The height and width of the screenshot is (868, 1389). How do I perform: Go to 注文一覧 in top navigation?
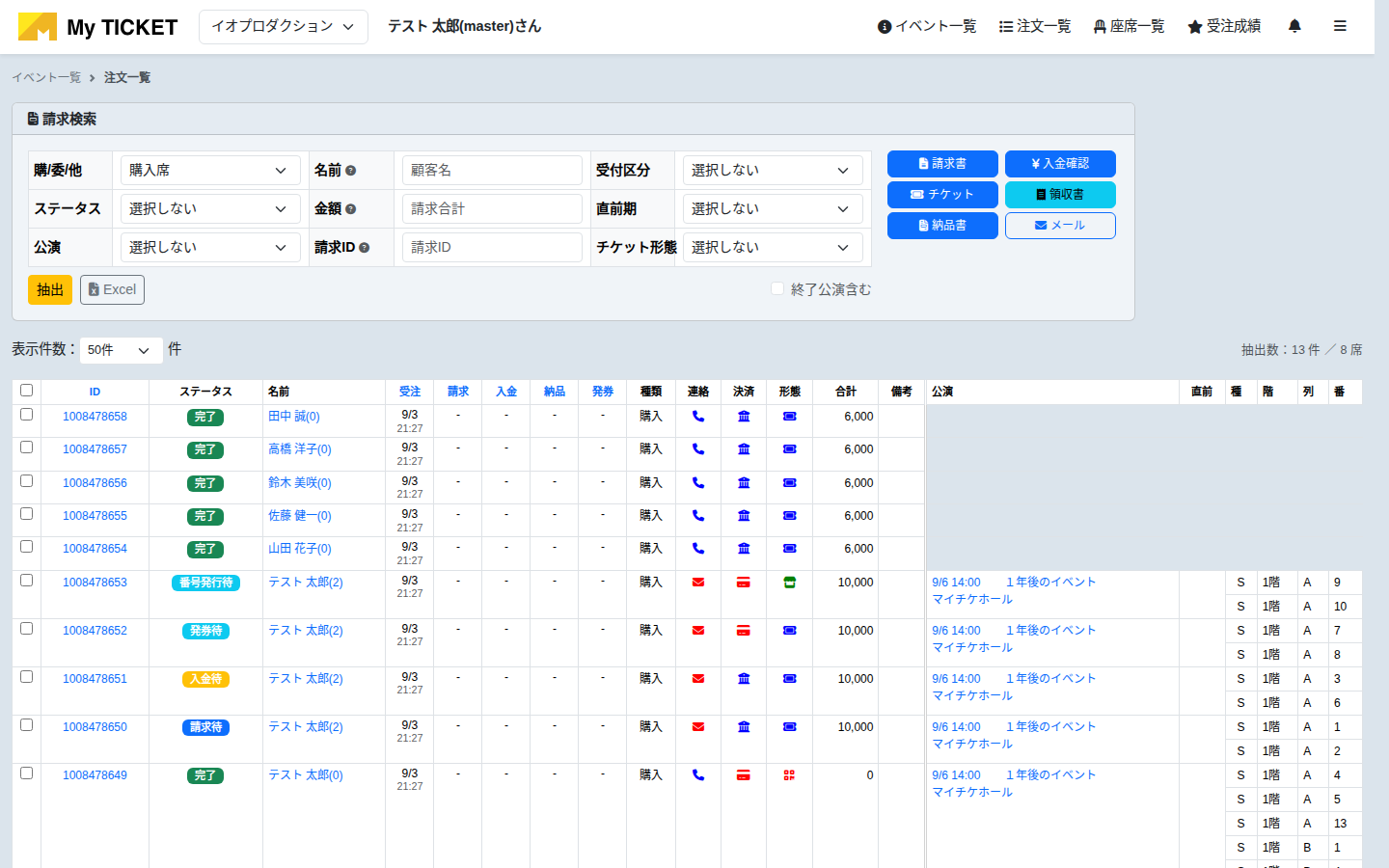[1035, 26]
